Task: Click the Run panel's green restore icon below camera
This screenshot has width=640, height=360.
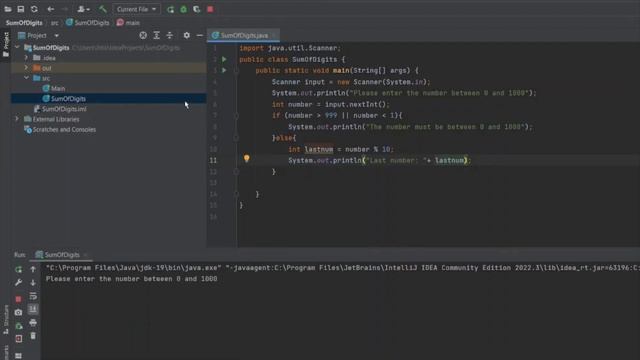Action: coord(18,326)
